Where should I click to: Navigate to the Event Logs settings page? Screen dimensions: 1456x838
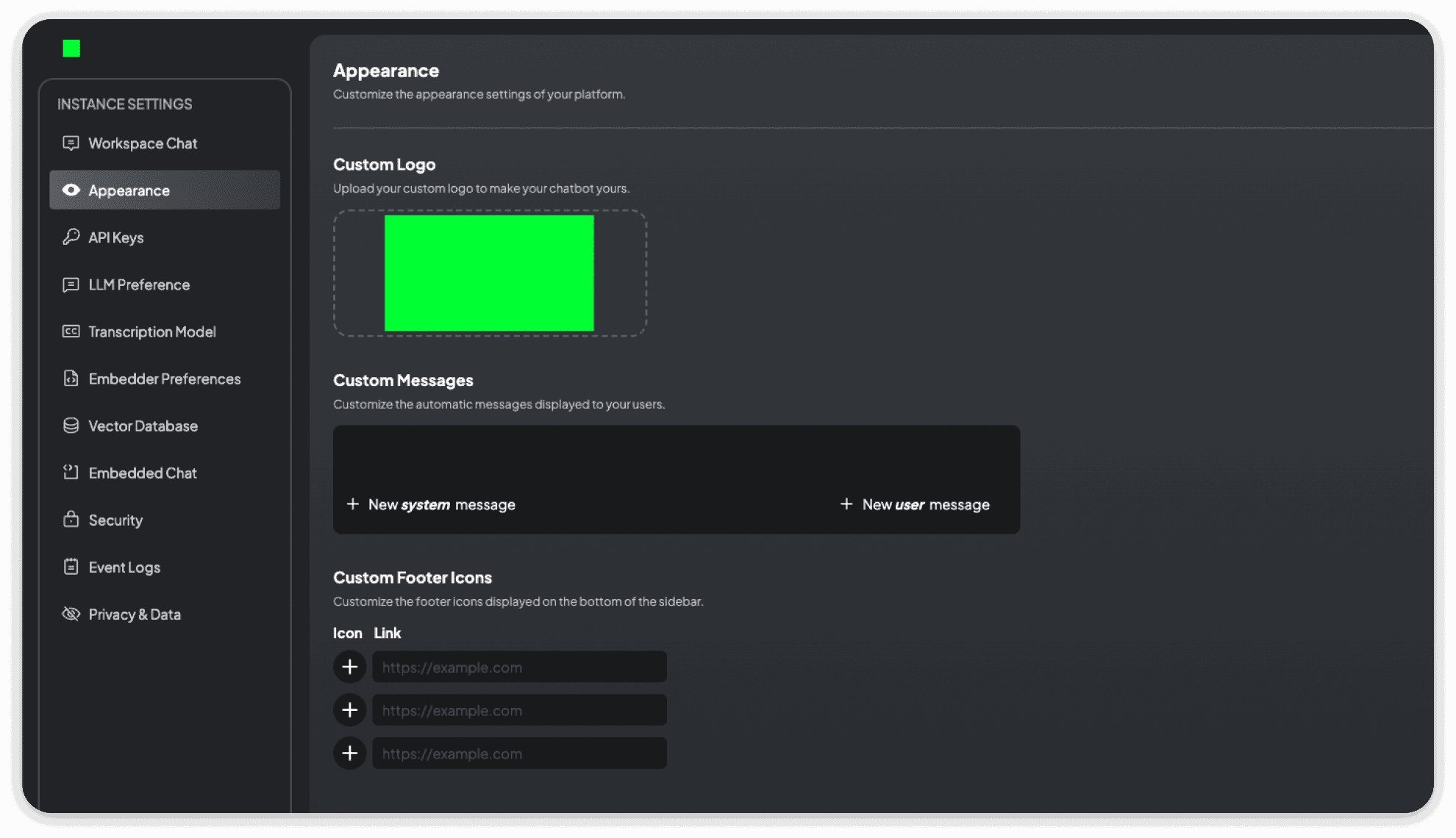124,566
